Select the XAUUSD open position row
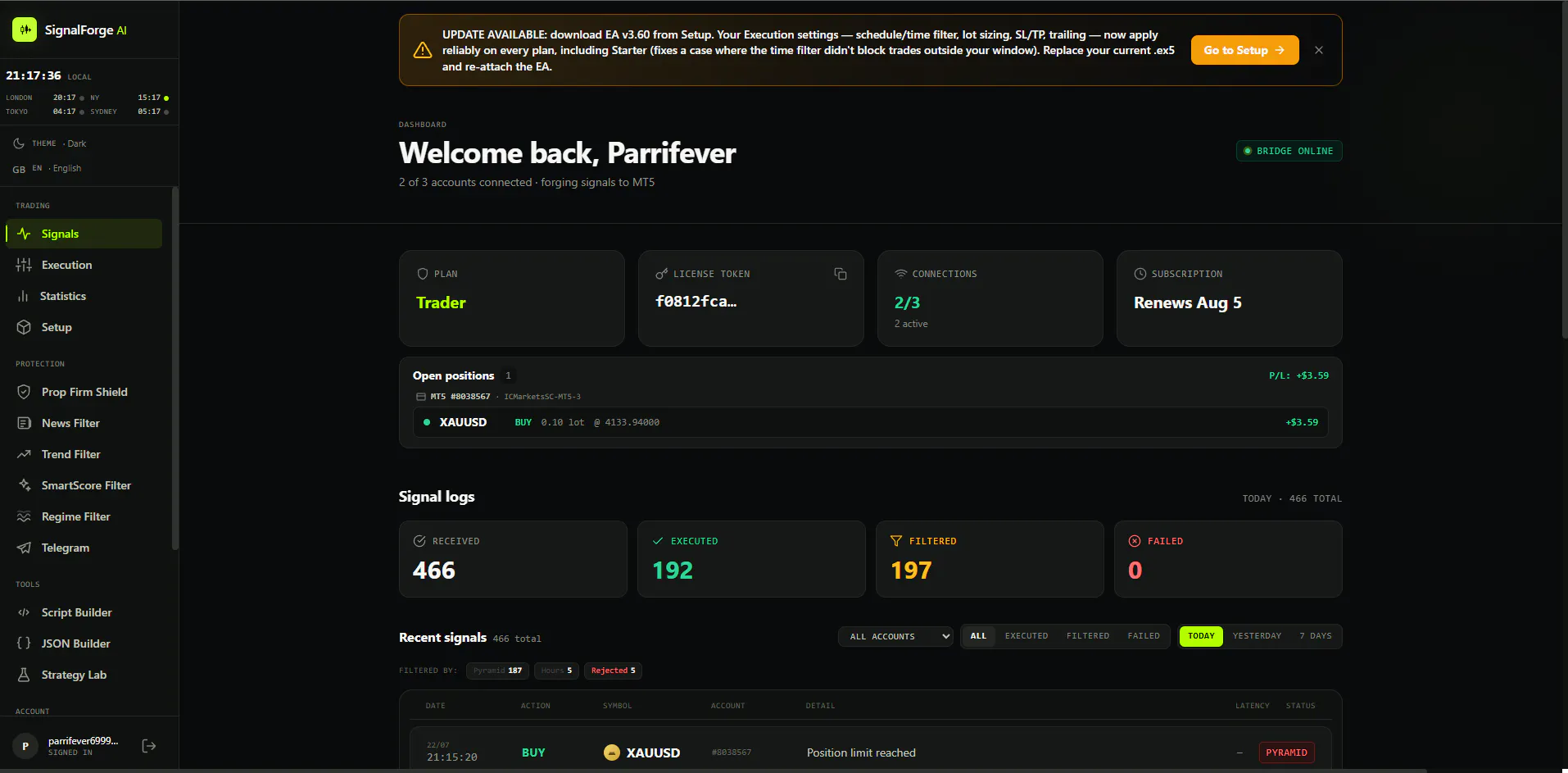Screen dimensions: 1568x773 [871, 422]
